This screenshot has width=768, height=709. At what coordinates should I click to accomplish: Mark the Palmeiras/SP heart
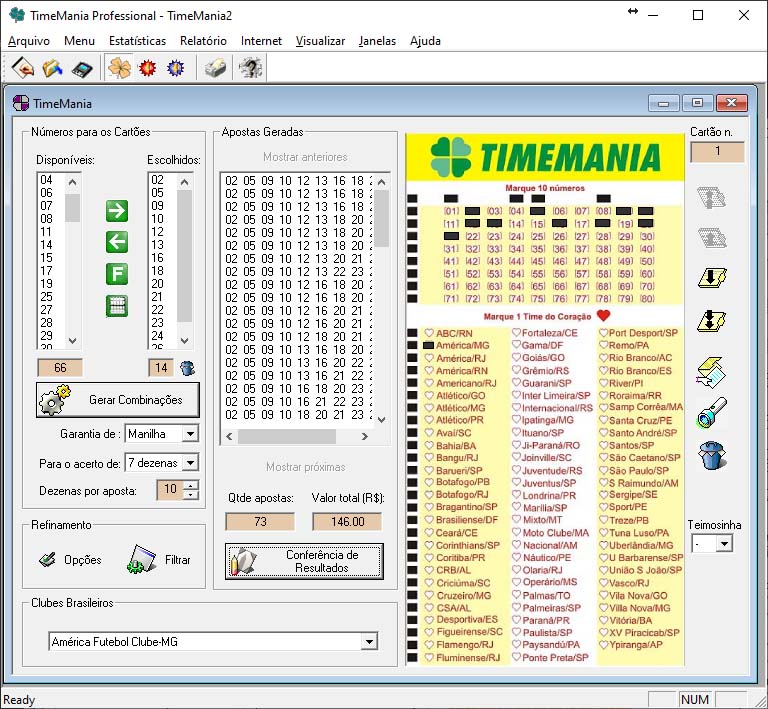(516, 608)
